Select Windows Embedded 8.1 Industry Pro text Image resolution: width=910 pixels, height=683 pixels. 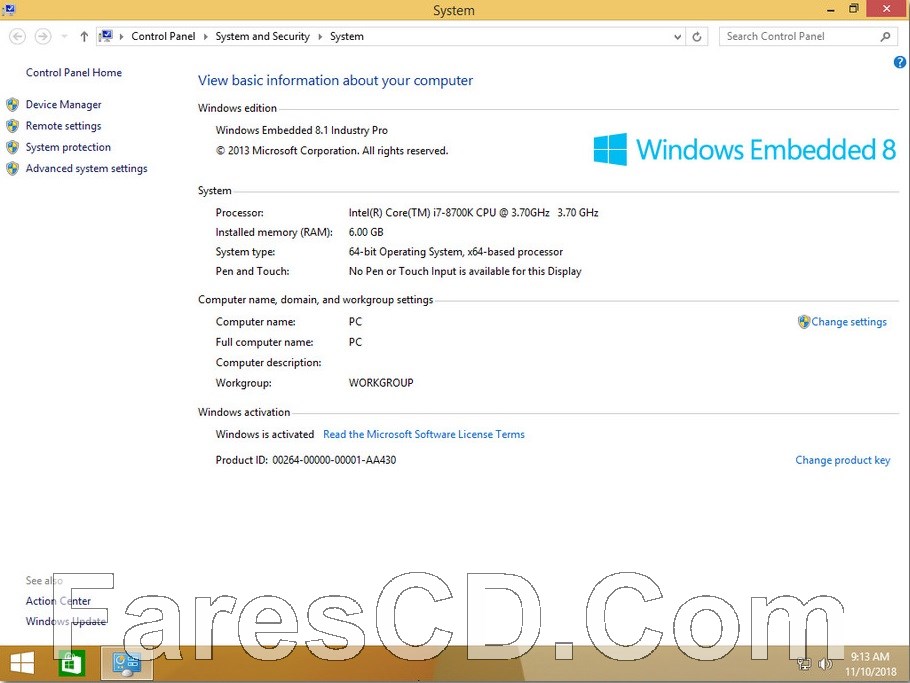click(x=301, y=131)
